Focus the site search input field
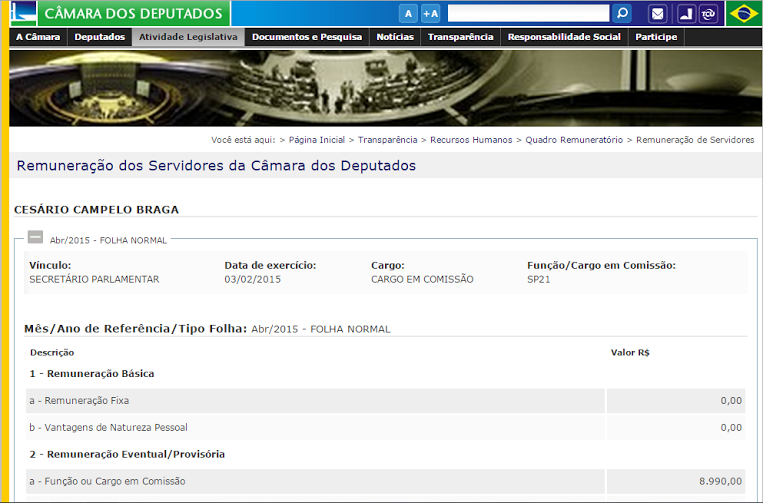The image size is (763, 503). (528, 13)
